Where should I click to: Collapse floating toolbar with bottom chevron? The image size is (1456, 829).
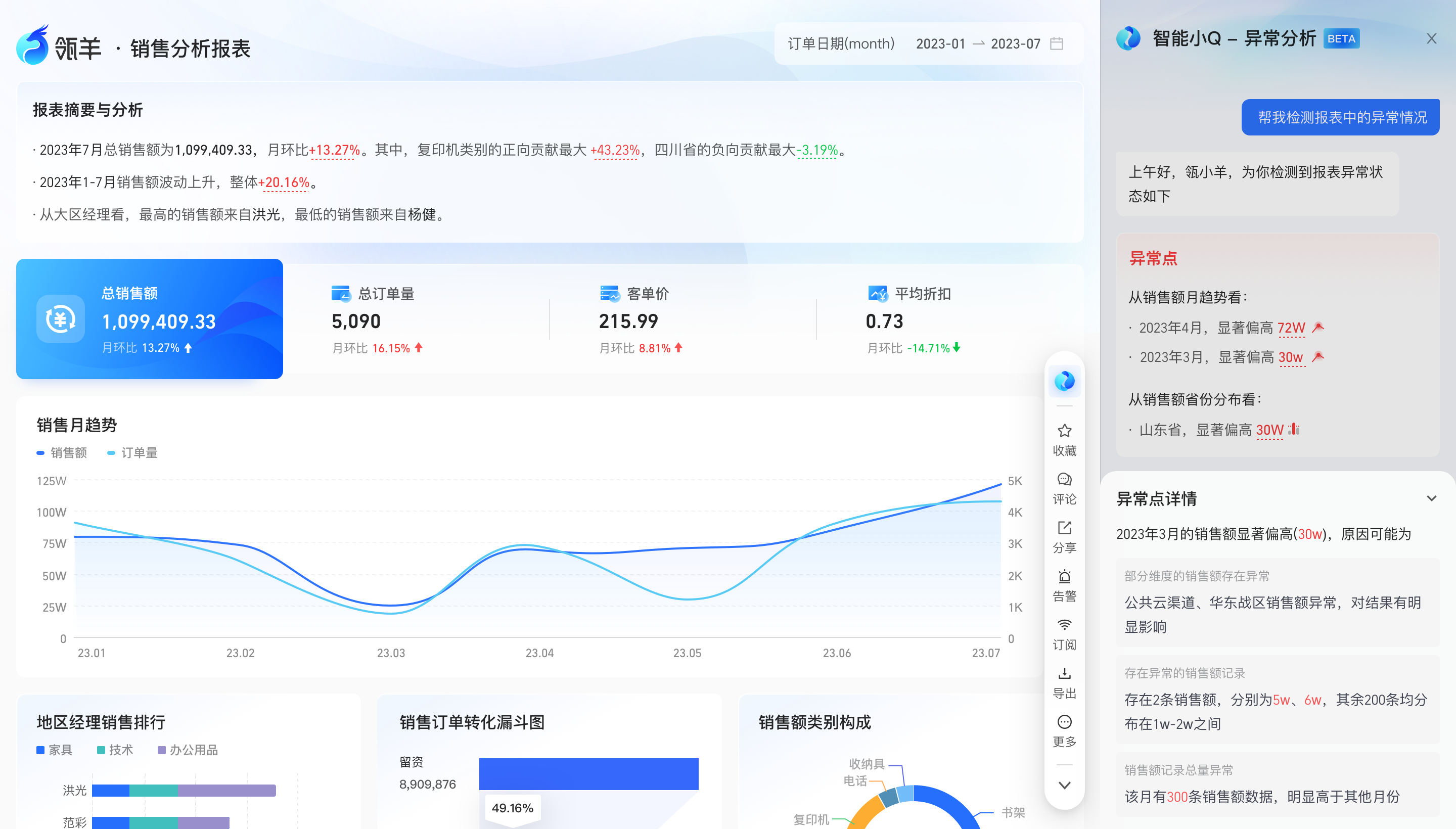(x=1064, y=785)
